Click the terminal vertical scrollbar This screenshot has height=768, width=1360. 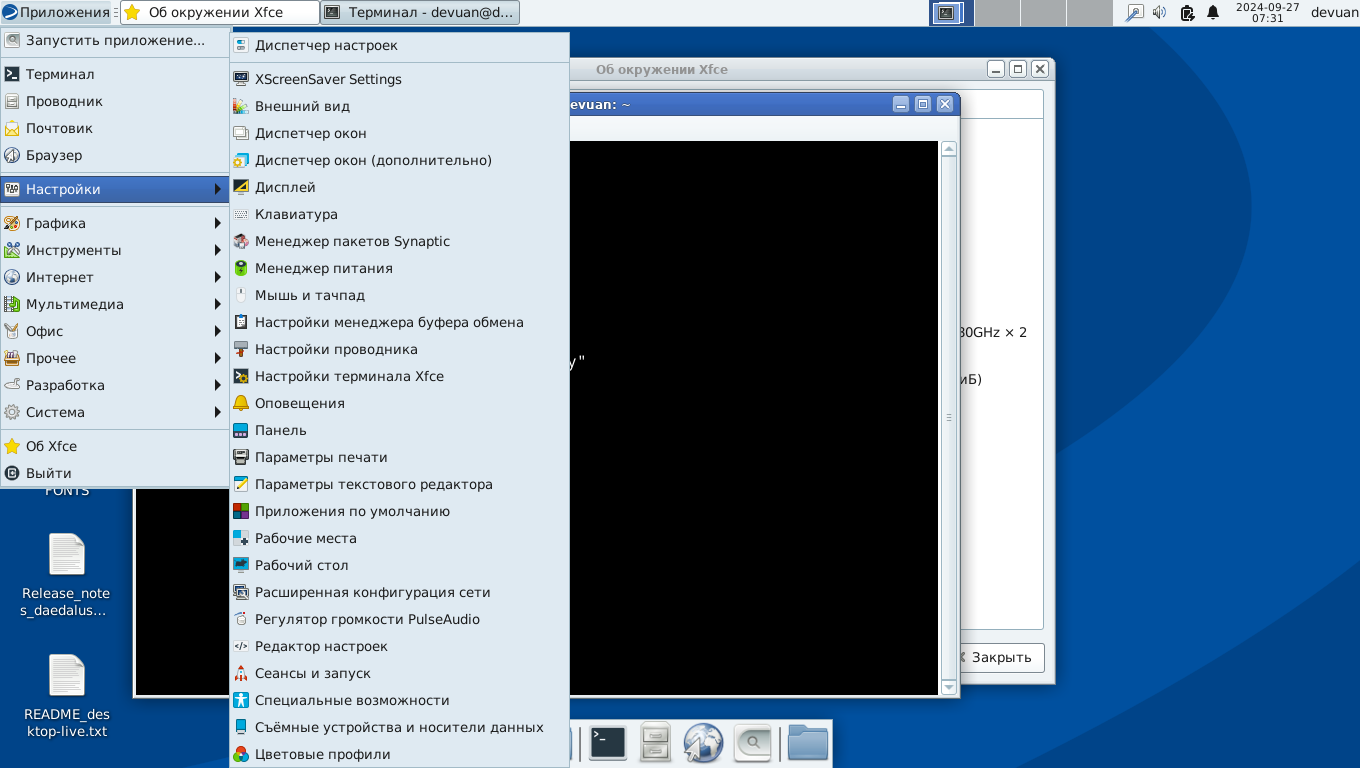coord(949,417)
